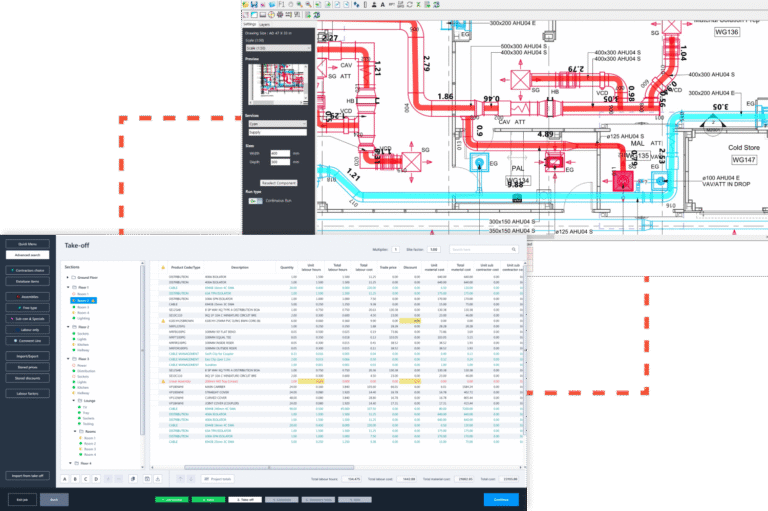Collapse the Floor 1 section
The width and height of the screenshot is (768, 511).
pyautogui.click(x=68, y=287)
